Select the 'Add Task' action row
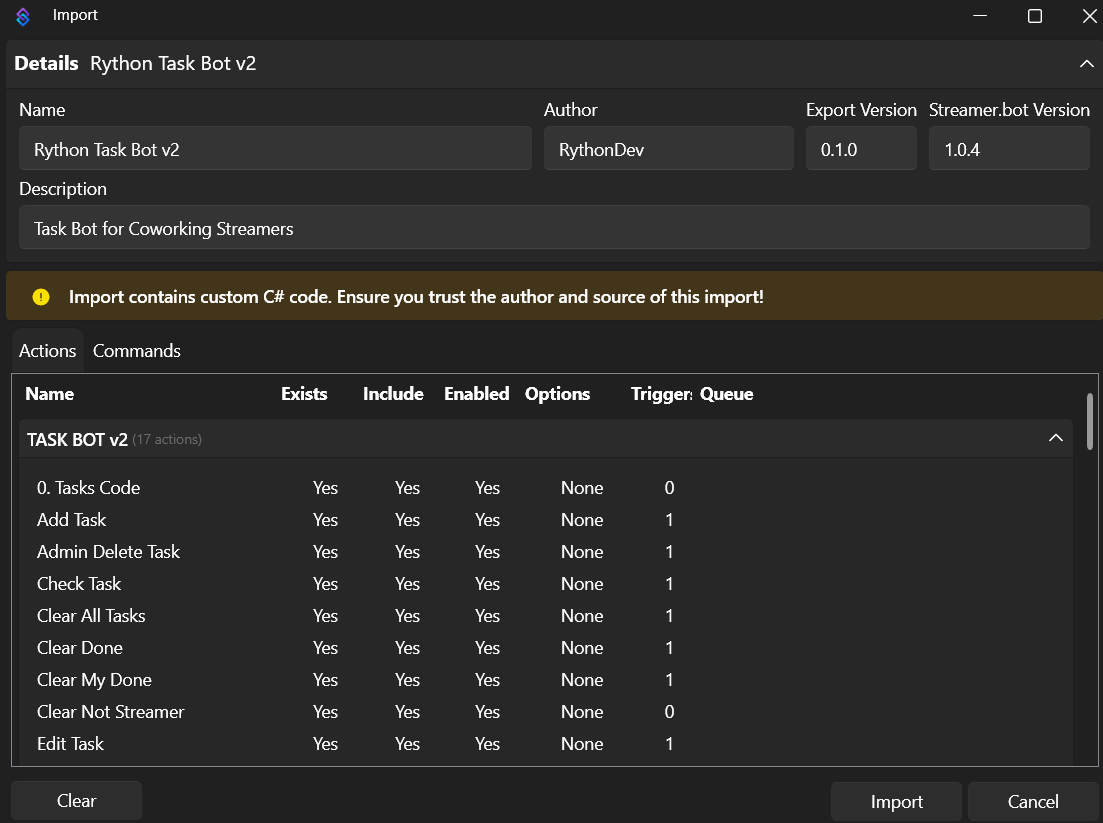Image resolution: width=1103 pixels, height=823 pixels. click(x=546, y=520)
